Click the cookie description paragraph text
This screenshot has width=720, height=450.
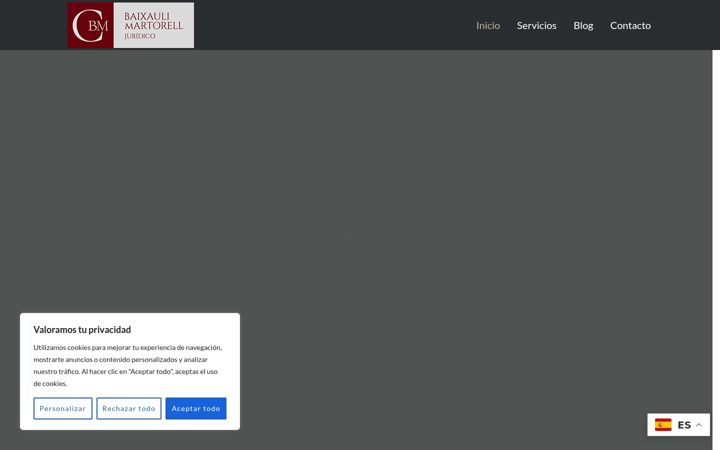(128, 366)
